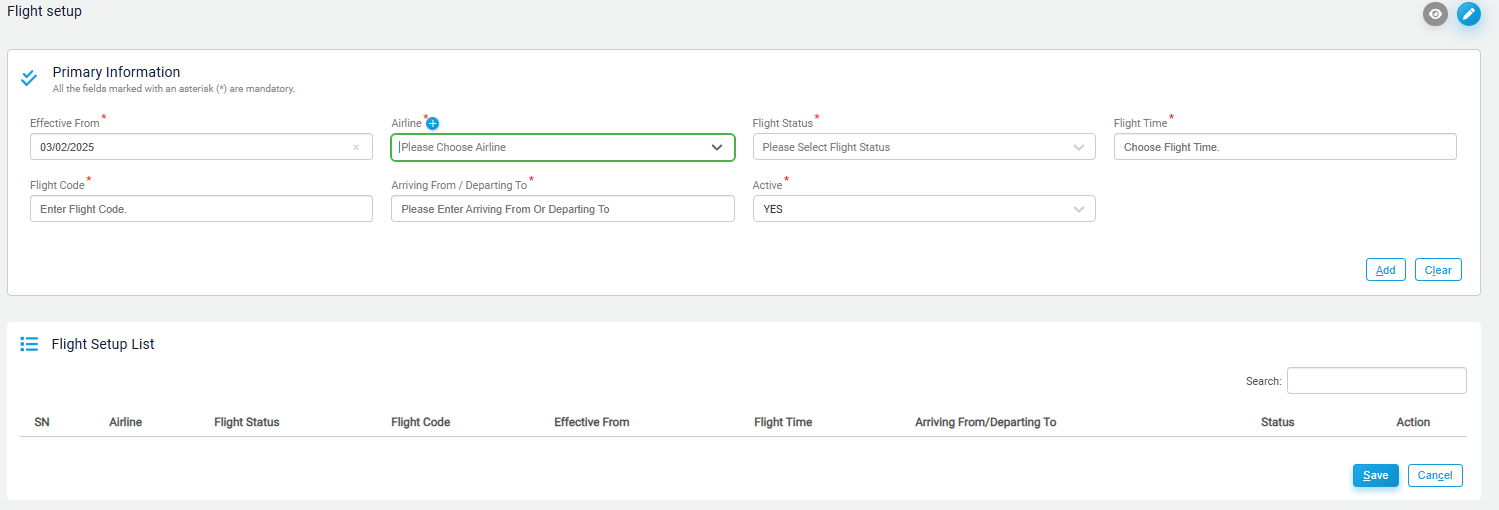The width and height of the screenshot is (1499, 510).
Task: Click the Clear button
Action: tap(1438, 270)
